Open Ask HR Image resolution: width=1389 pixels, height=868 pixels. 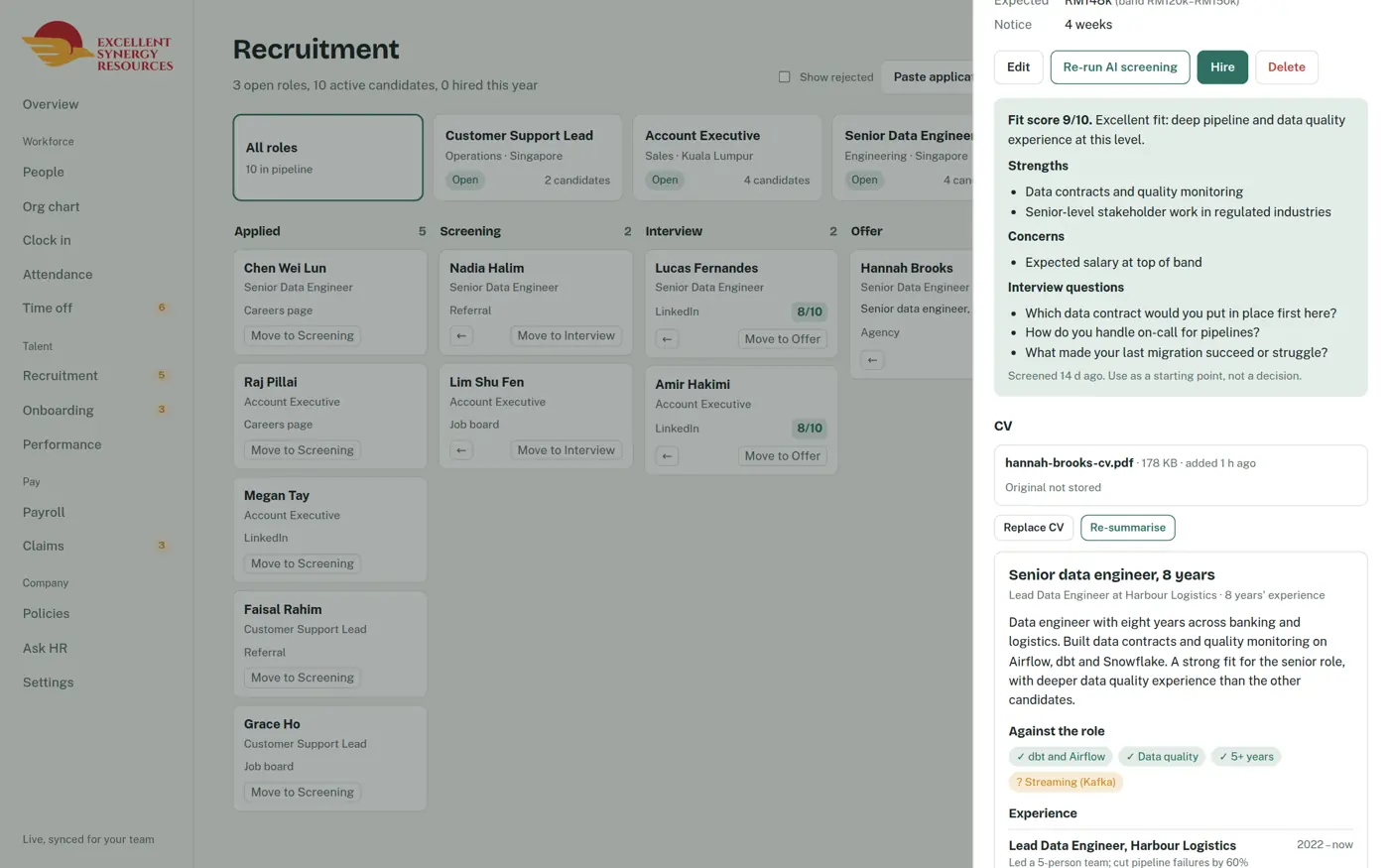46,648
